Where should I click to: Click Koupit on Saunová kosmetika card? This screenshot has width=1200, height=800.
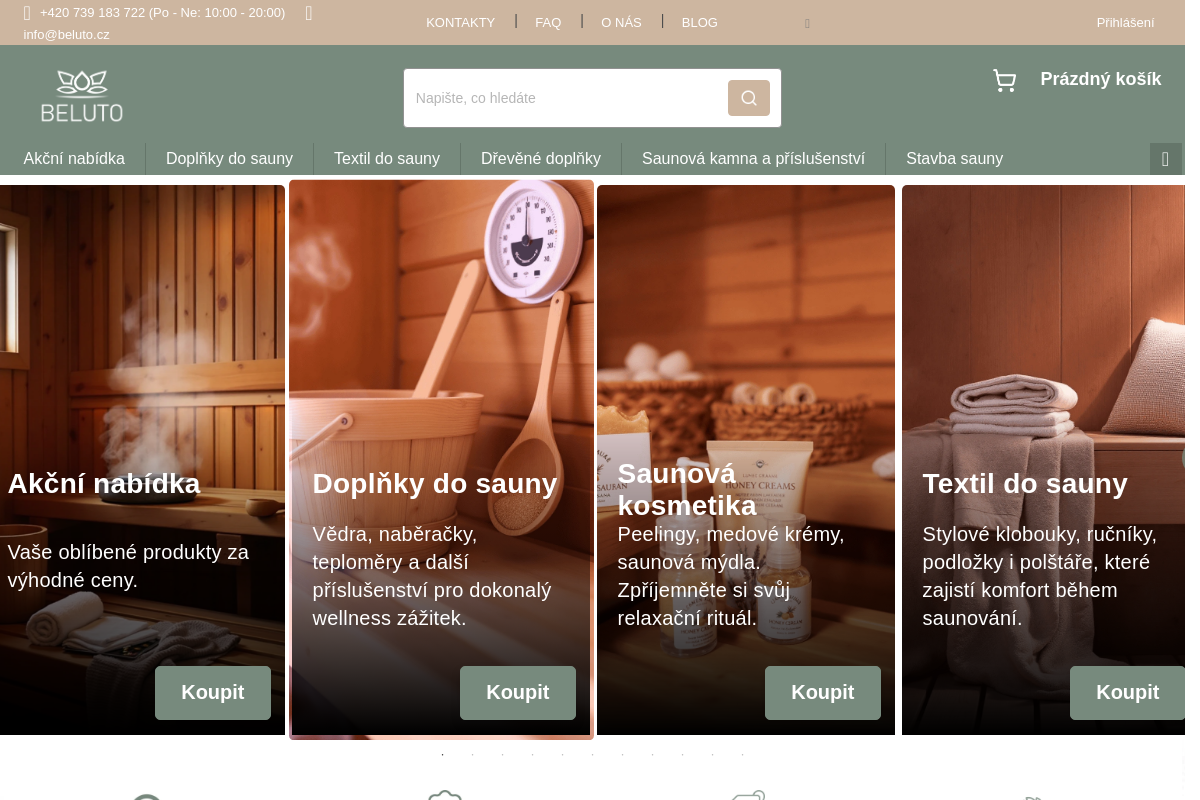pyautogui.click(x=822, y=692)
